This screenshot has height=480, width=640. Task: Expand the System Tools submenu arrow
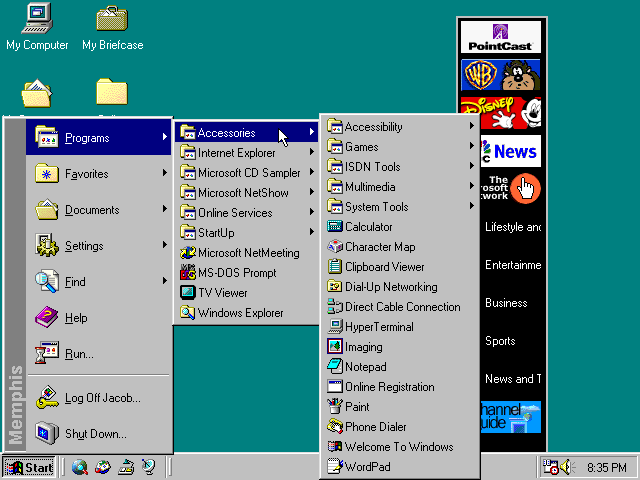pyautogui.click(x=472, y=206)
